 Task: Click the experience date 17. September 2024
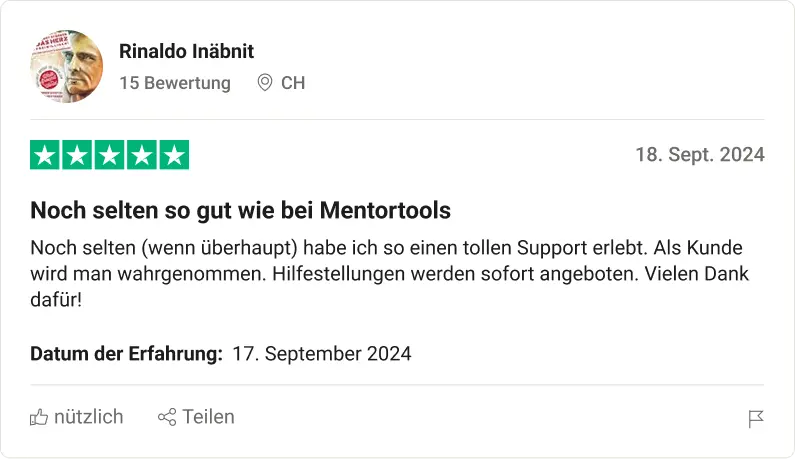coord(321,353)
